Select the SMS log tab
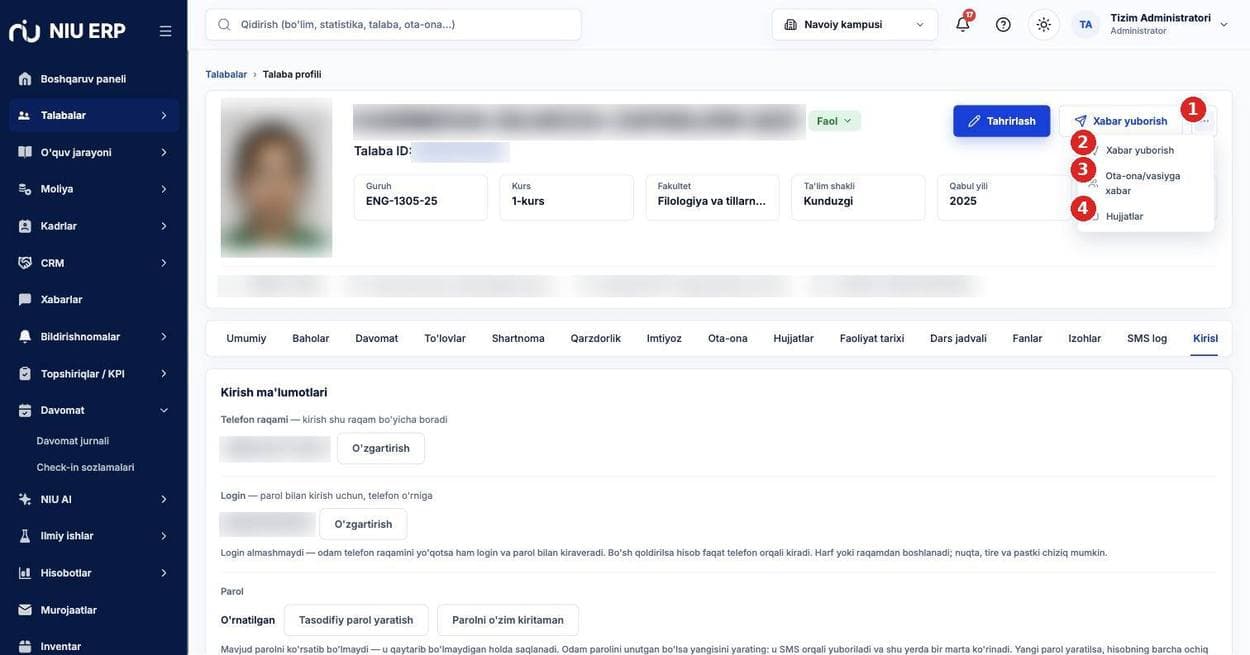The image size is (1250, 655). [1147, 338]
